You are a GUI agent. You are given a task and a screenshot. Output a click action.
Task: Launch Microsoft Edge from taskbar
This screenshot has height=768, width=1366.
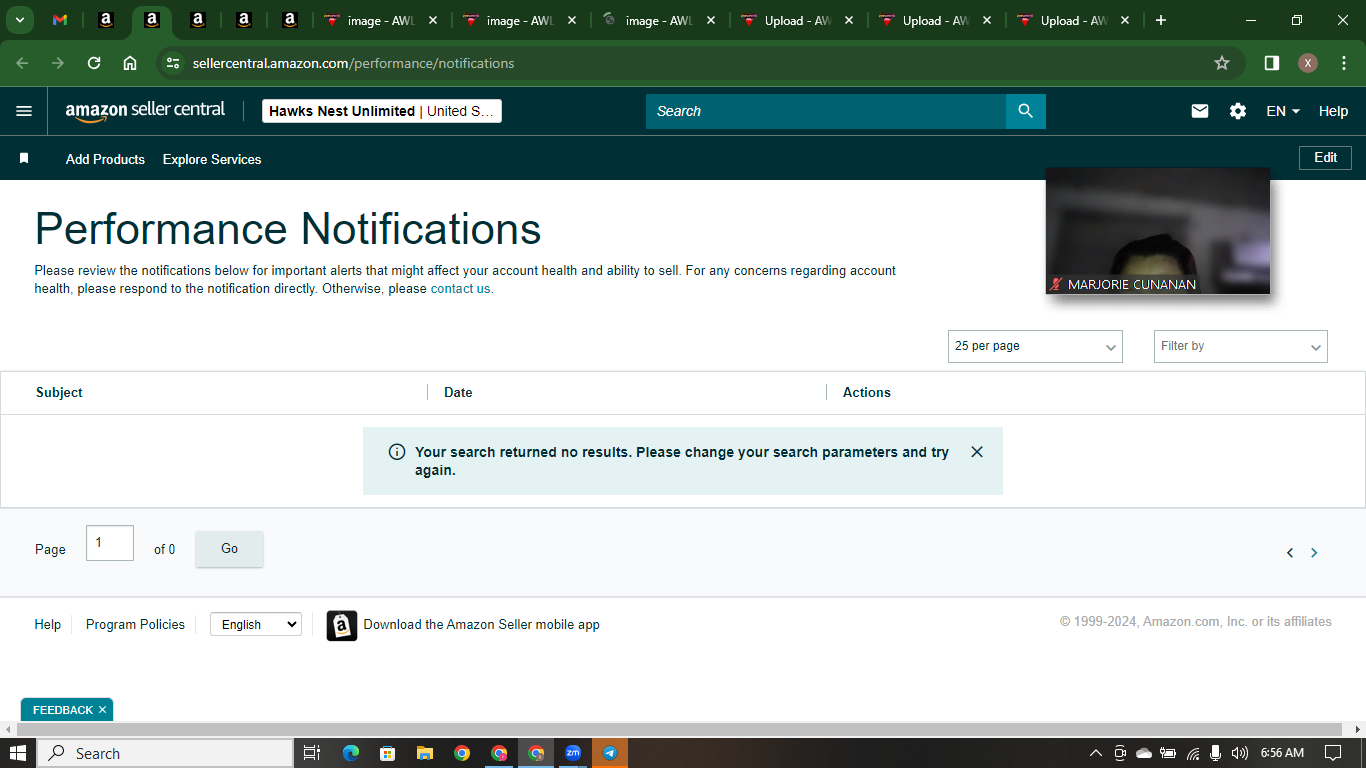(350, 753)
